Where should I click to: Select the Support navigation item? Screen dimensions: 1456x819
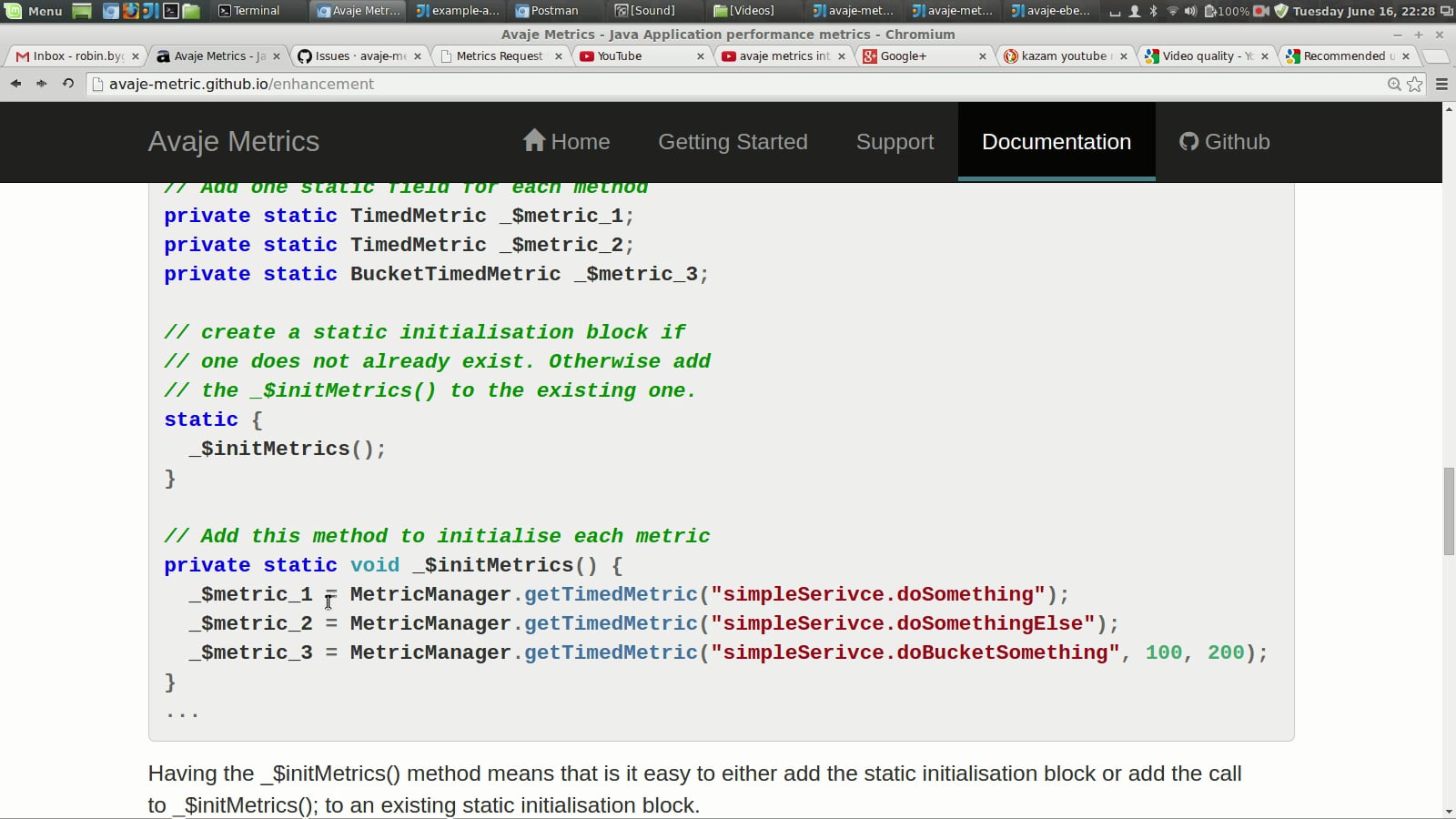click(895, 142)
